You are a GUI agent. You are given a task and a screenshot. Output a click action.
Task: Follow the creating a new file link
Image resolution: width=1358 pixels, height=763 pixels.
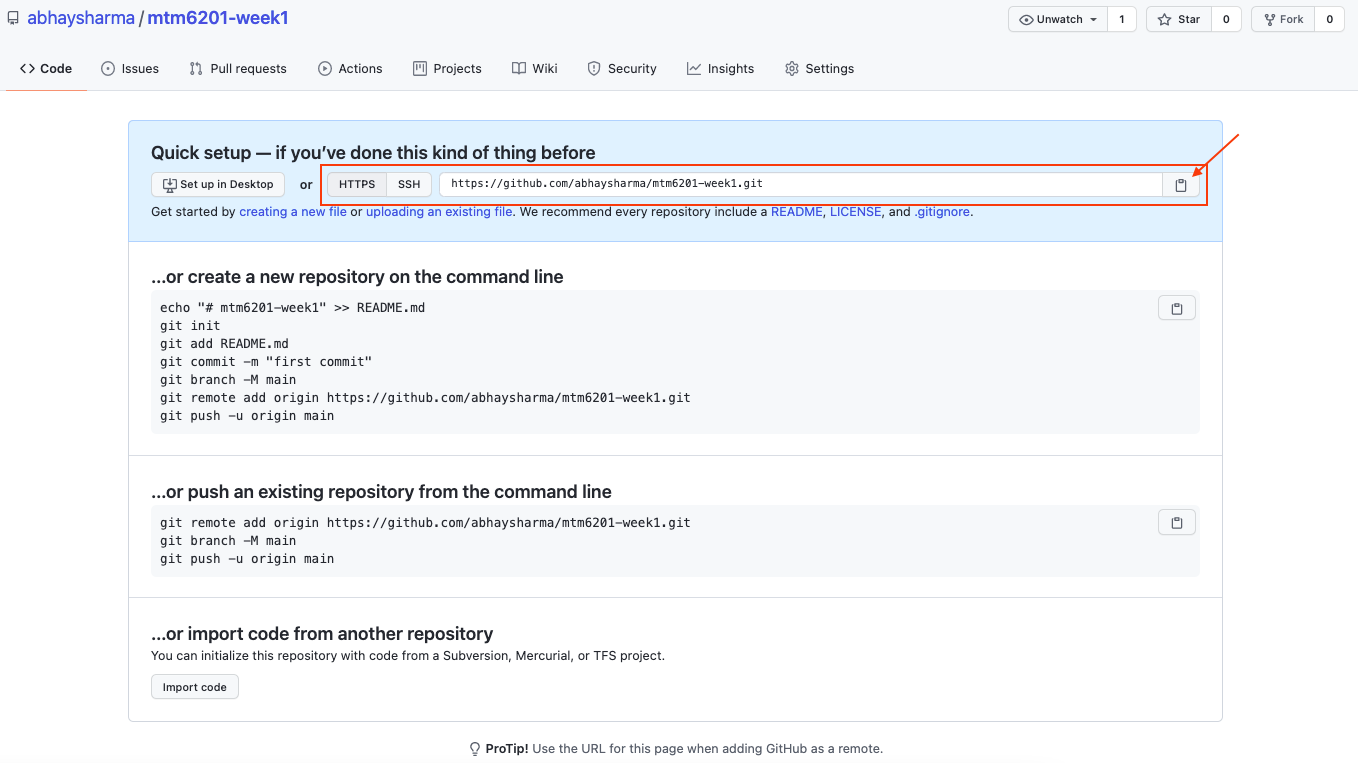point(293,212)
